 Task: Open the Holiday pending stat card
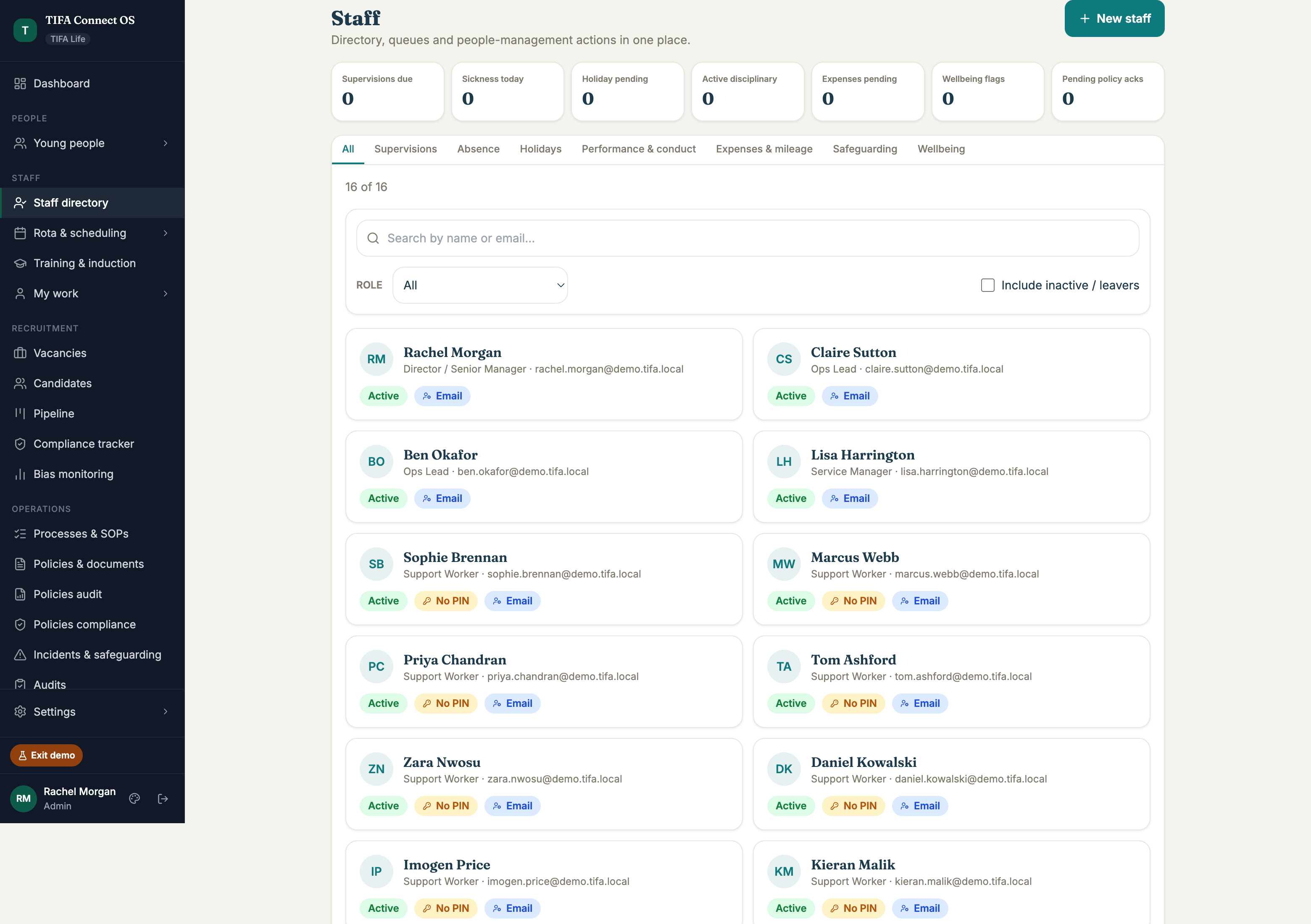627,91
